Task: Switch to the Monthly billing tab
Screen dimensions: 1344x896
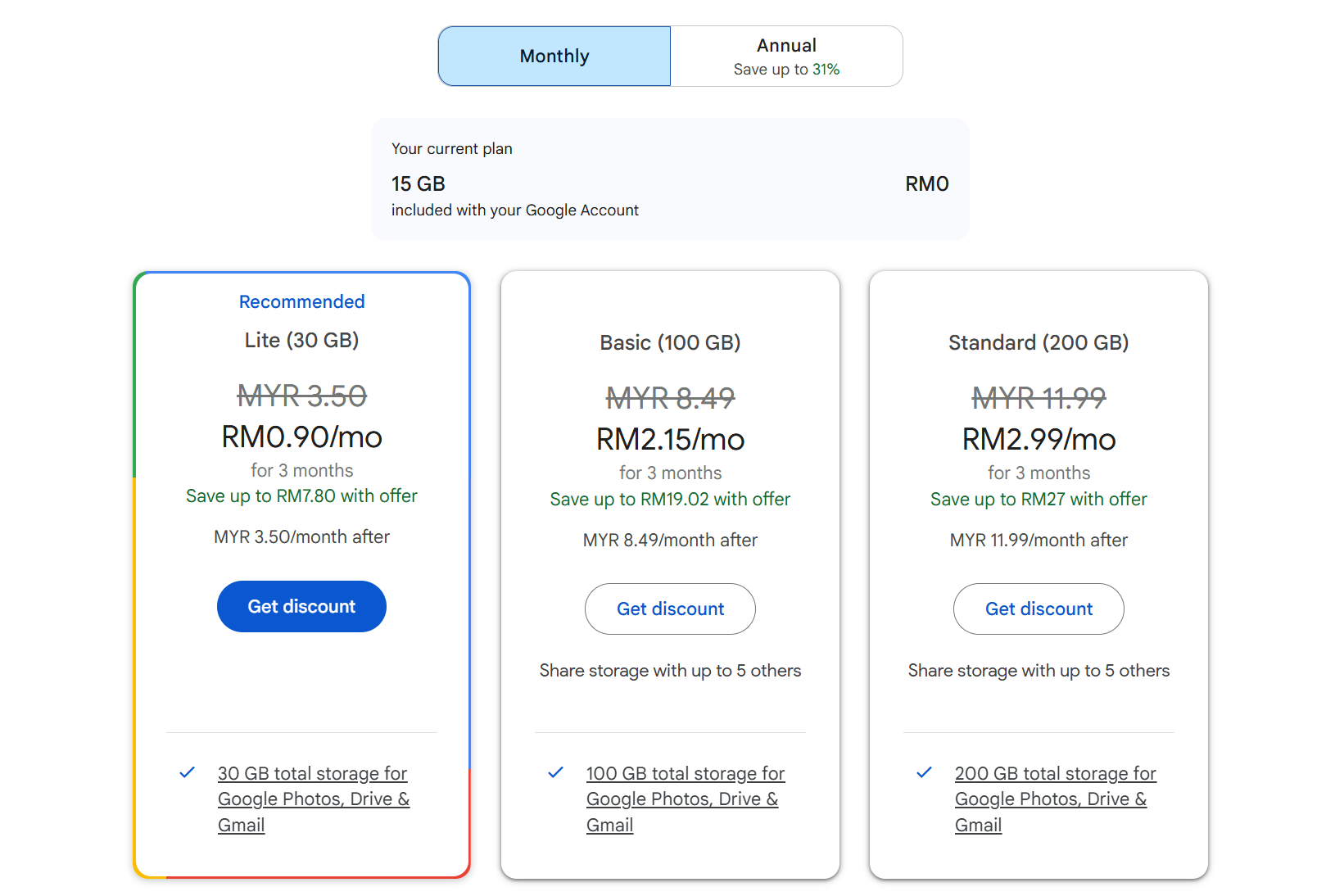Action: (554, 57)
